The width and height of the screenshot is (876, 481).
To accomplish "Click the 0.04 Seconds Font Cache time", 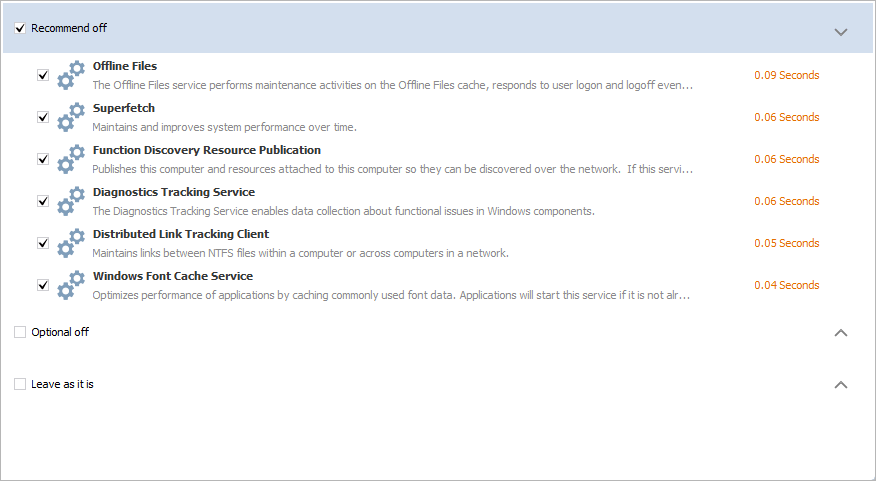I will pos(787,285).
